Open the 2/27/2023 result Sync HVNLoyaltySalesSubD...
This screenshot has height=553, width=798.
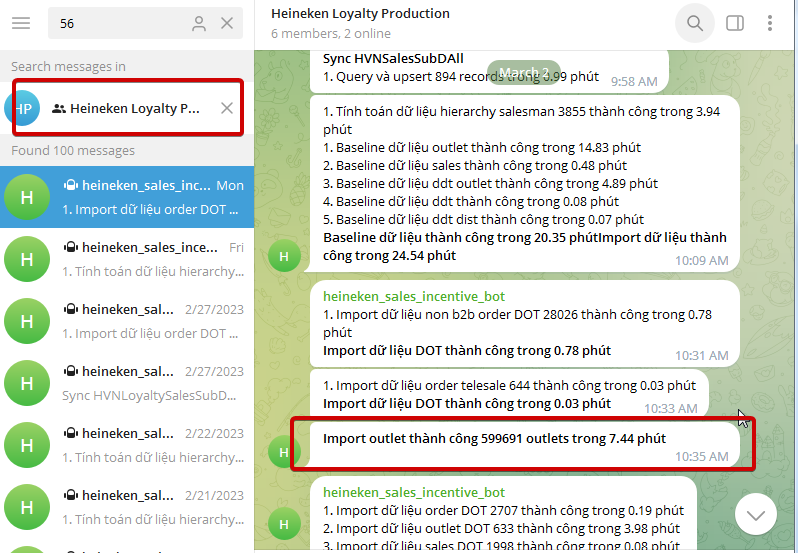[127, 383]
